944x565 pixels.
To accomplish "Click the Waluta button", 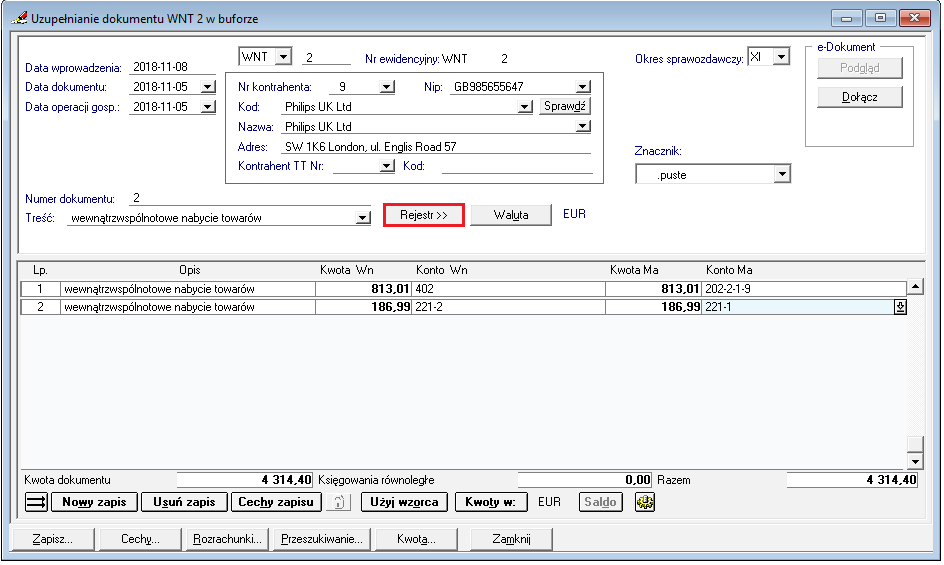I will (511, 215).
